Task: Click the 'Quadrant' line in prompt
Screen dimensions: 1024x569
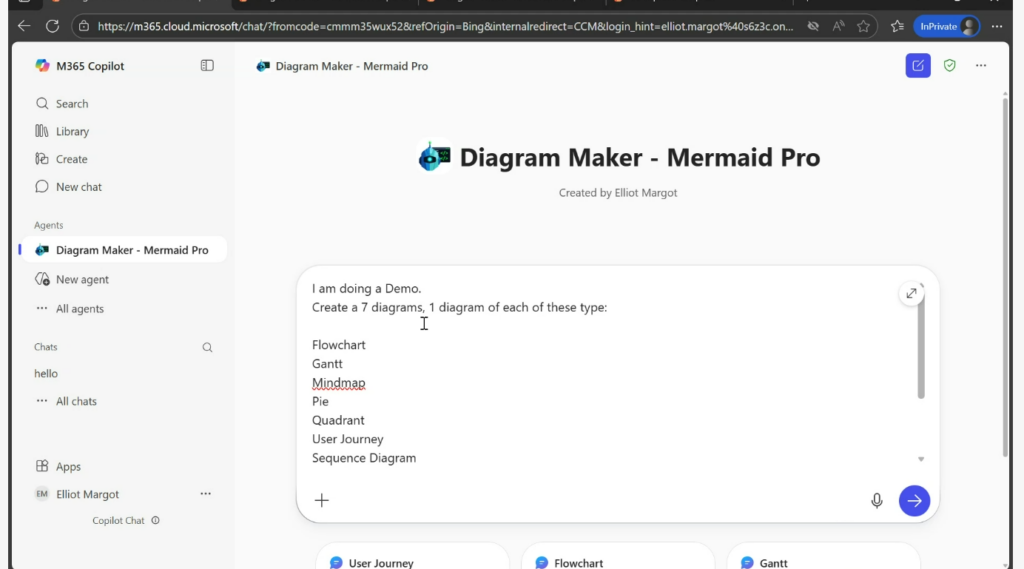Action: pos(338,420)
